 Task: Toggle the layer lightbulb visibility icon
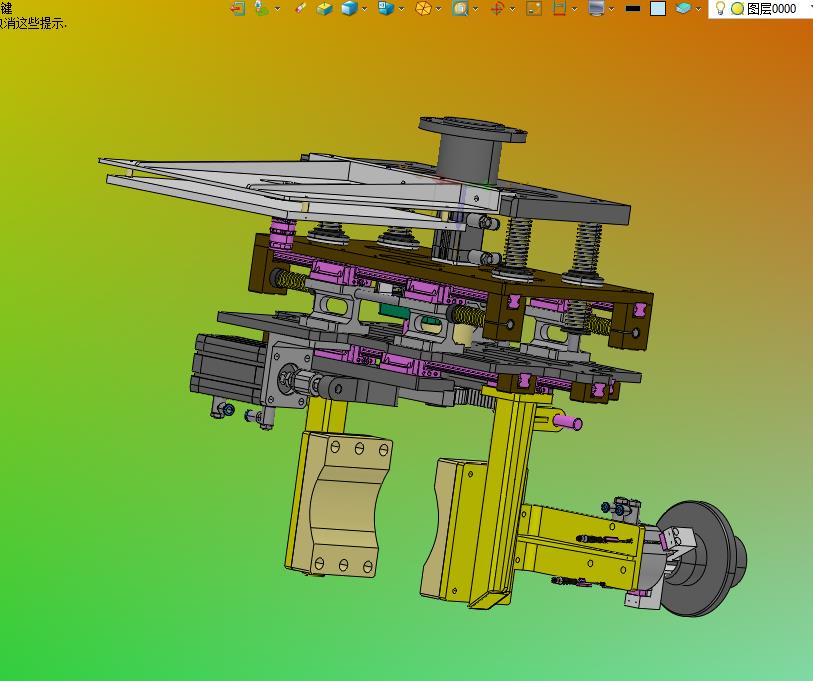click(x=720, y=8)
